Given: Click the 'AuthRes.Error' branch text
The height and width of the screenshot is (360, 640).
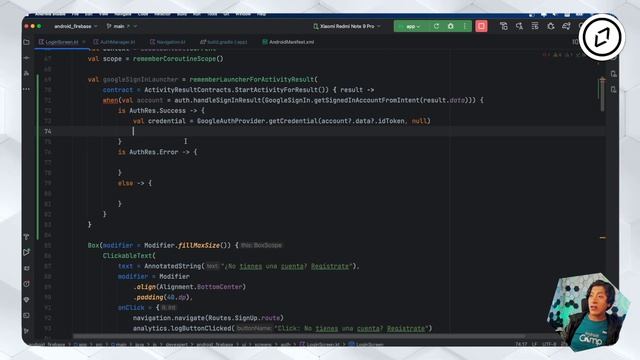Looking at the screenshot, I should [x=154, y=152].
